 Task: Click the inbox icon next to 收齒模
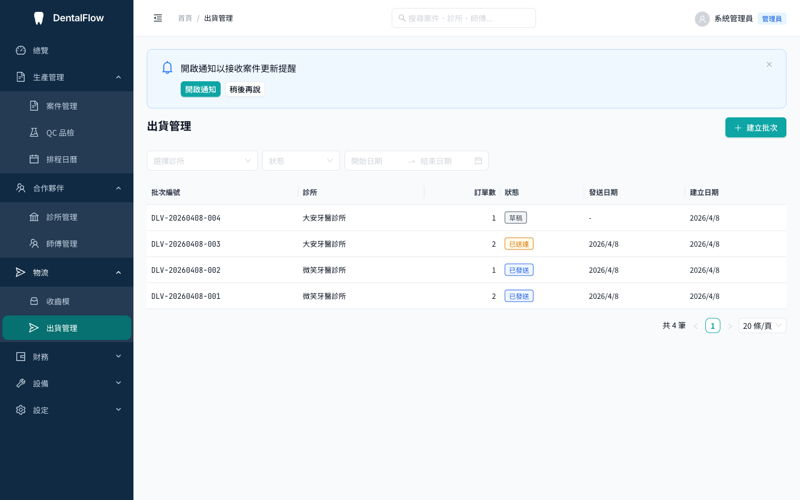[34, 301]
